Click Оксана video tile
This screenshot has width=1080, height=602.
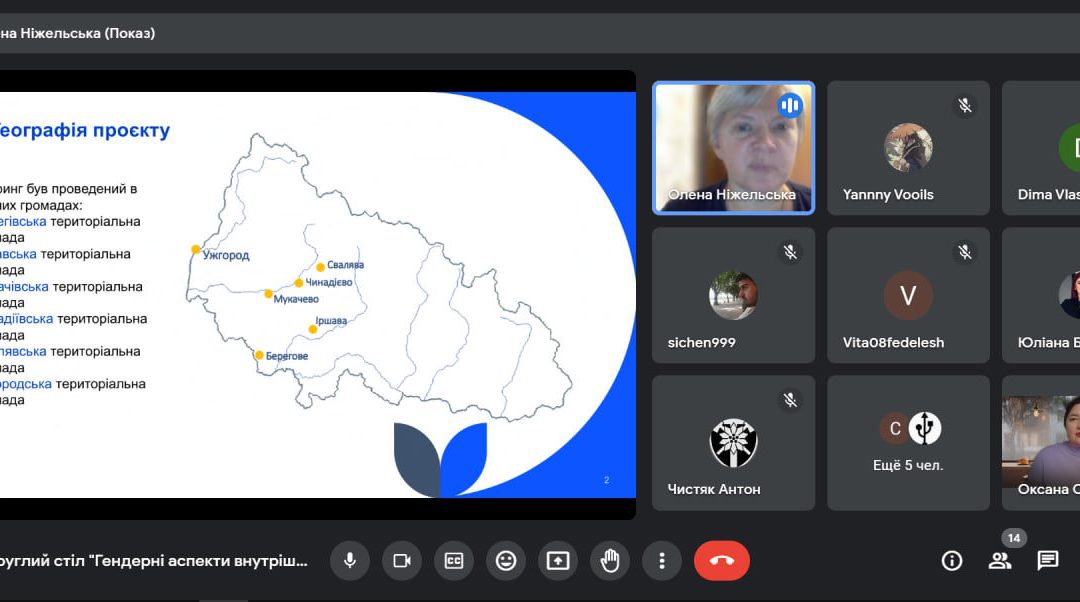click(1041, 443)
